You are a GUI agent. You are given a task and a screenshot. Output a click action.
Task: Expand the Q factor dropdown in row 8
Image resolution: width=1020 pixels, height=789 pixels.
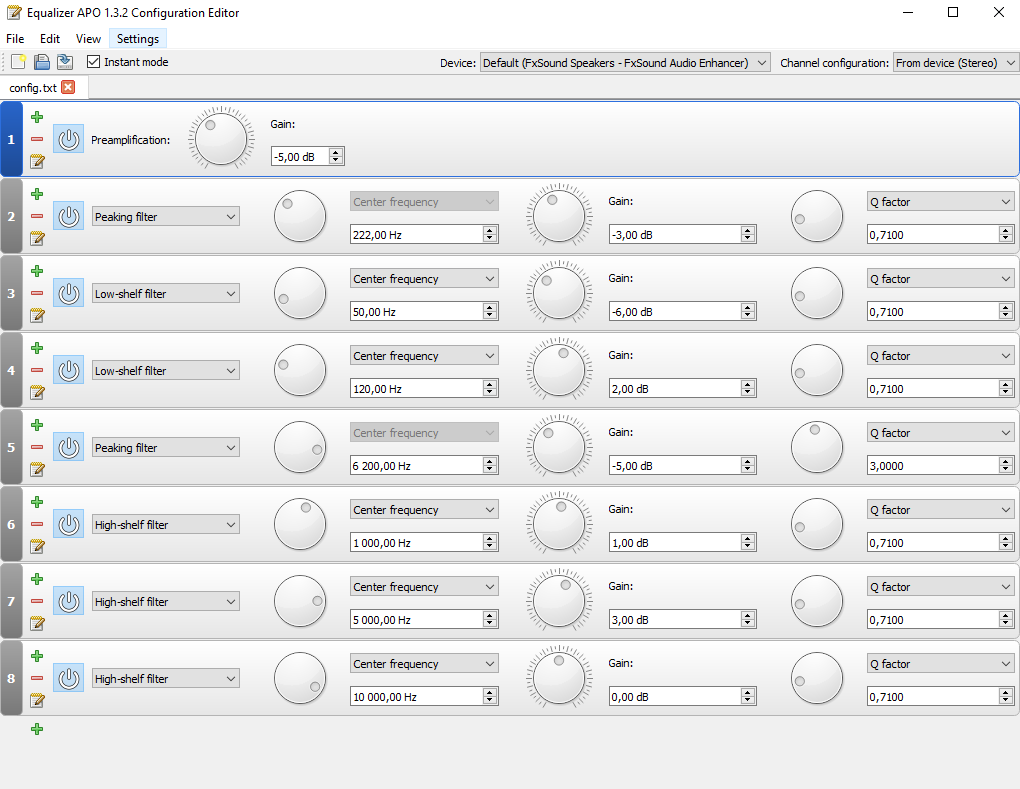(x=941, y=663)
